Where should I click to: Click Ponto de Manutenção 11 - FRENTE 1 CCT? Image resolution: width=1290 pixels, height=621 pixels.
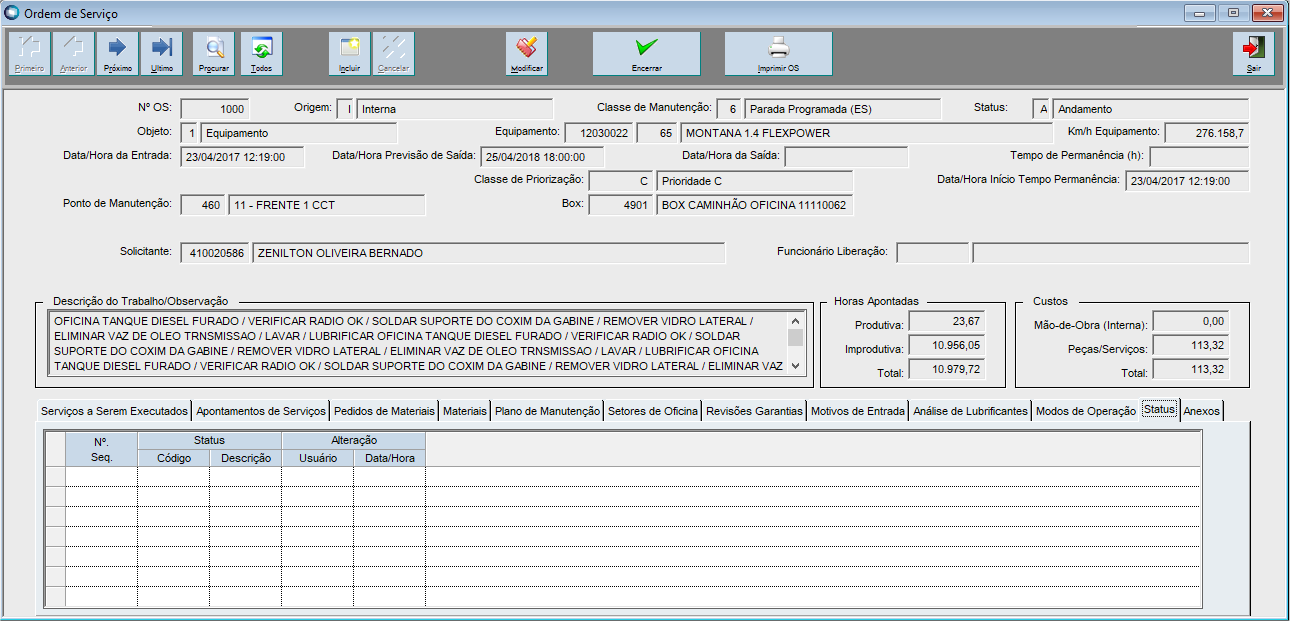(327, 205)
